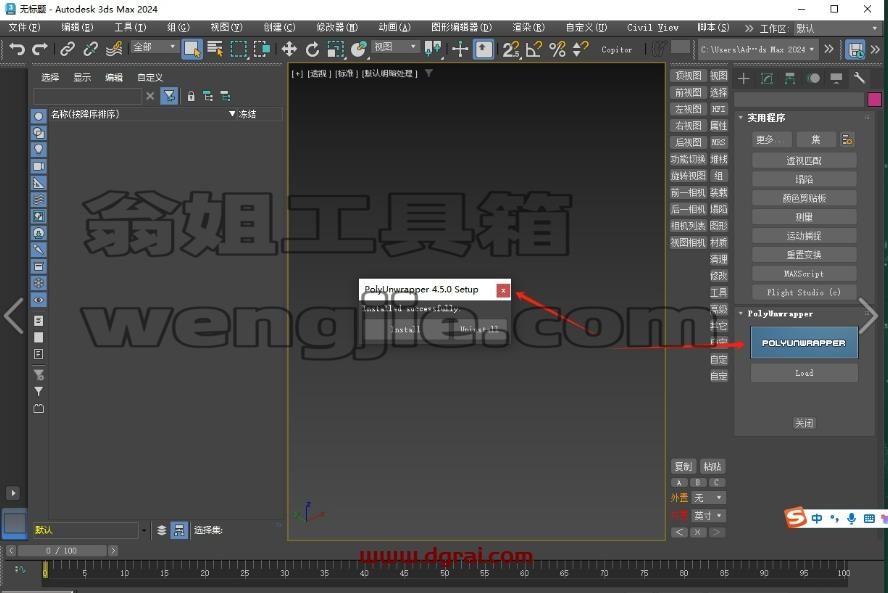Open the 全部 selection filter dropdown
888x593 pixels.
[154, 47]
